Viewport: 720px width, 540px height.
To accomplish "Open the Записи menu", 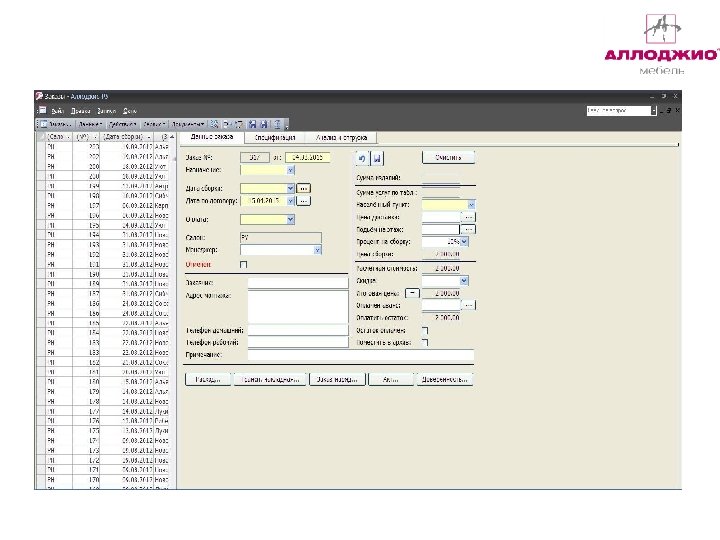I will (x=107, y=111).
